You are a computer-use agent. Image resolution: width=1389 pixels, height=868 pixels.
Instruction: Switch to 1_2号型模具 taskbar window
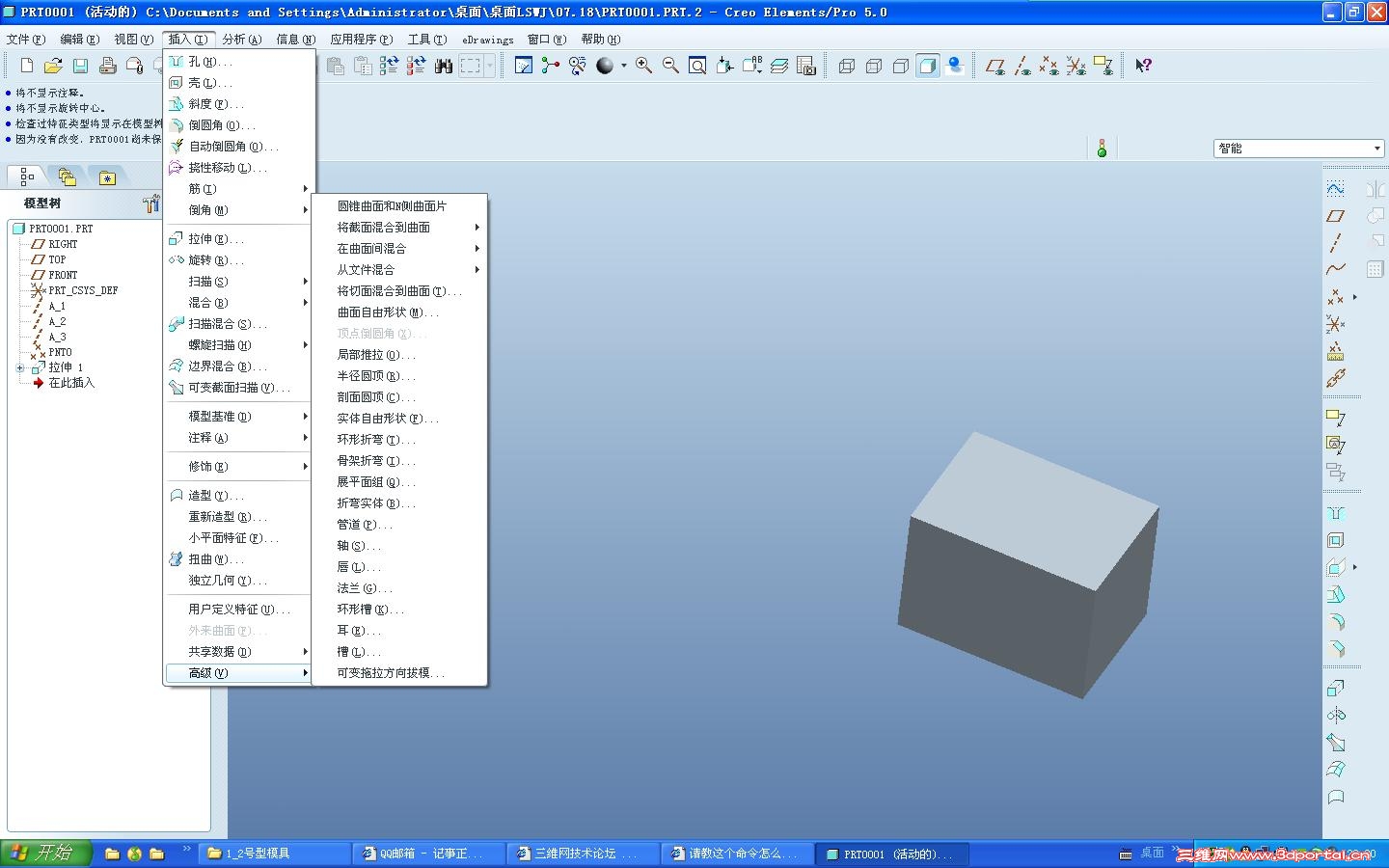click(x=274, y=854)
